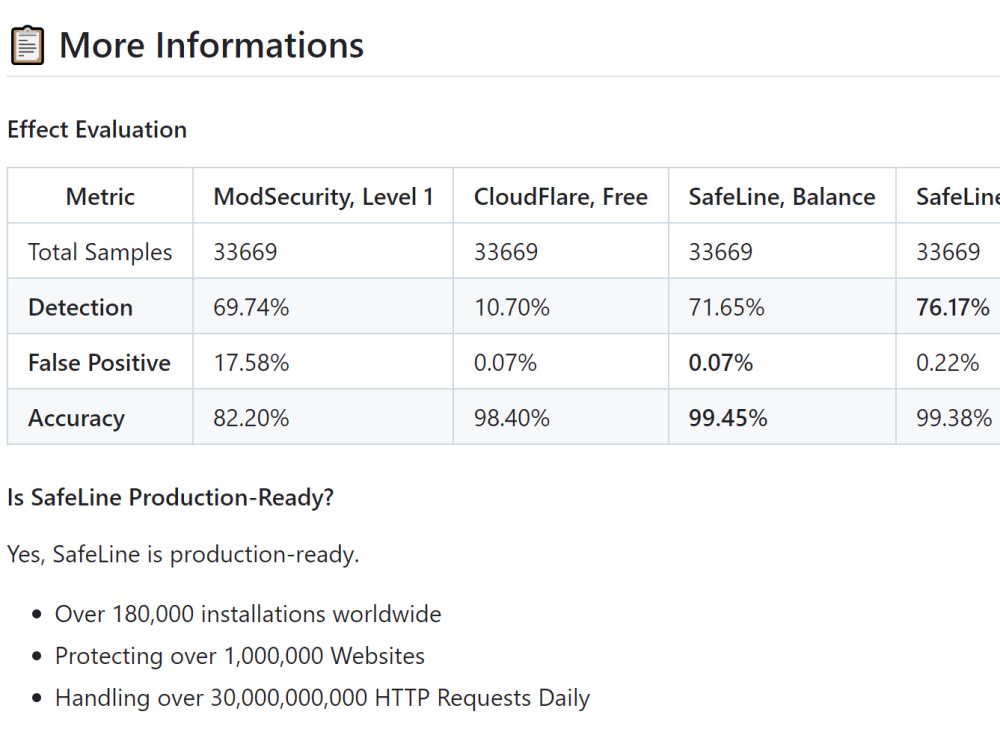Click the clipboard emoji icon
The image size is (1000, 750).
(27, 45)
